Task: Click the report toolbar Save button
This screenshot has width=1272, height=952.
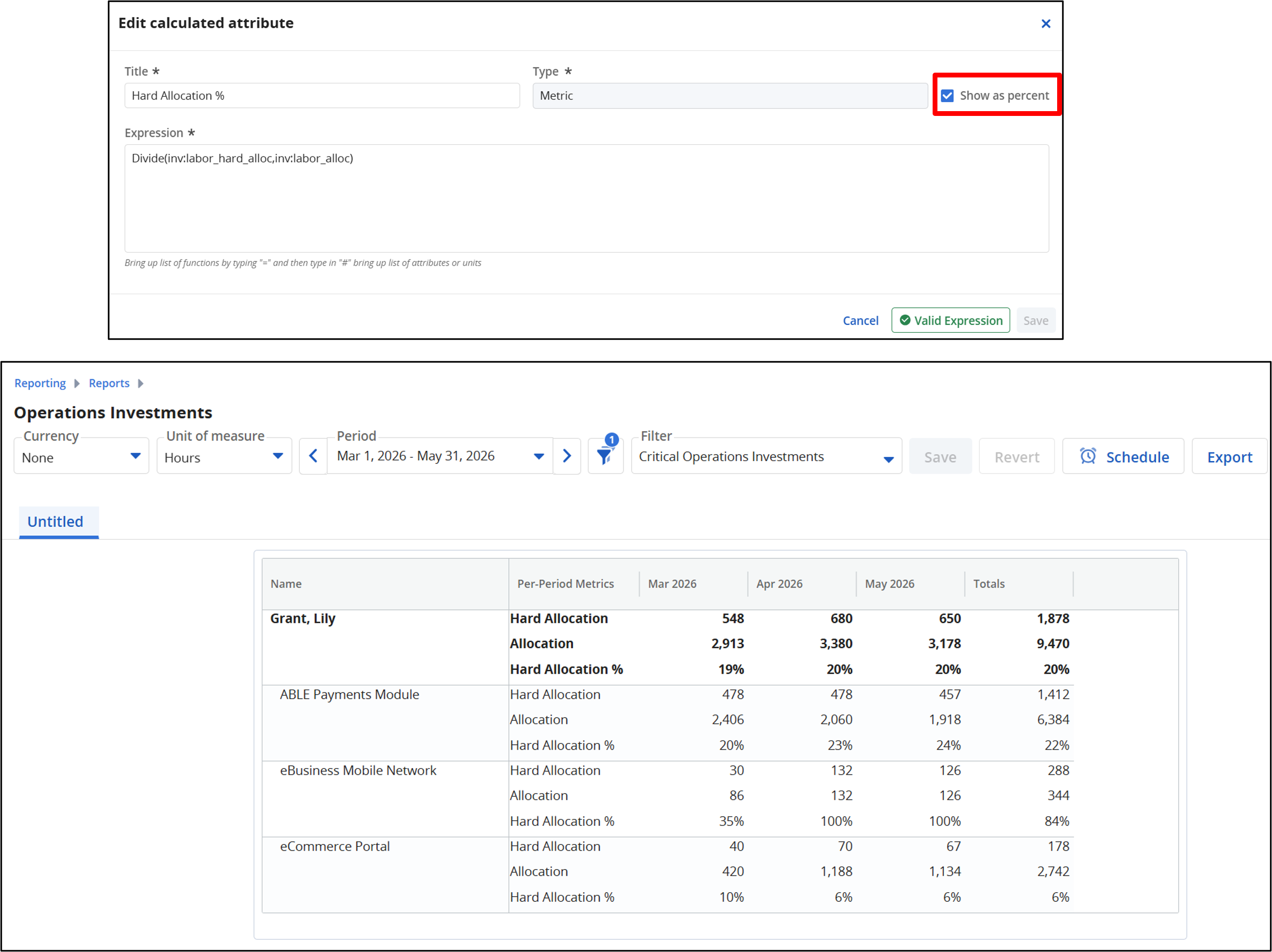Action: [940, 456]
